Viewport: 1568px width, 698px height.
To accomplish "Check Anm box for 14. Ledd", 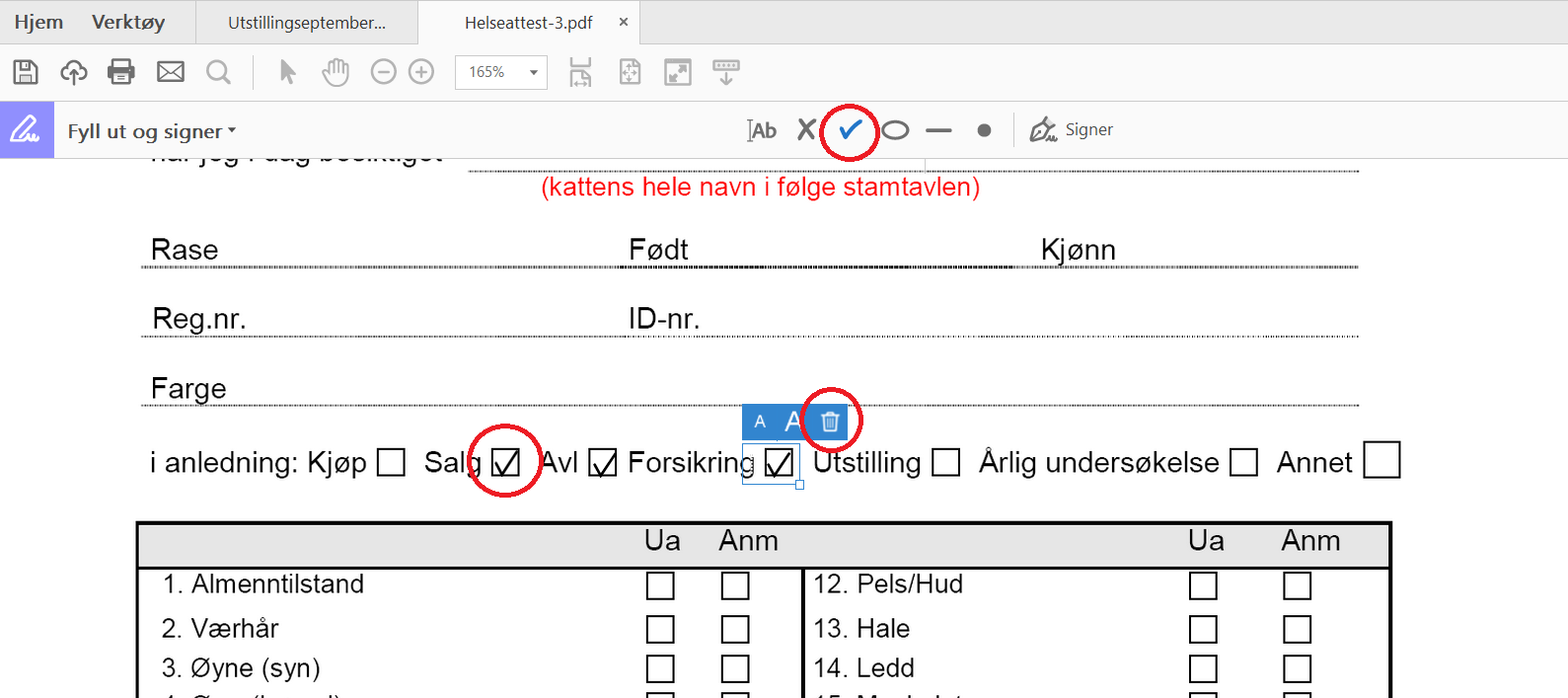I will click(1297, 668).
